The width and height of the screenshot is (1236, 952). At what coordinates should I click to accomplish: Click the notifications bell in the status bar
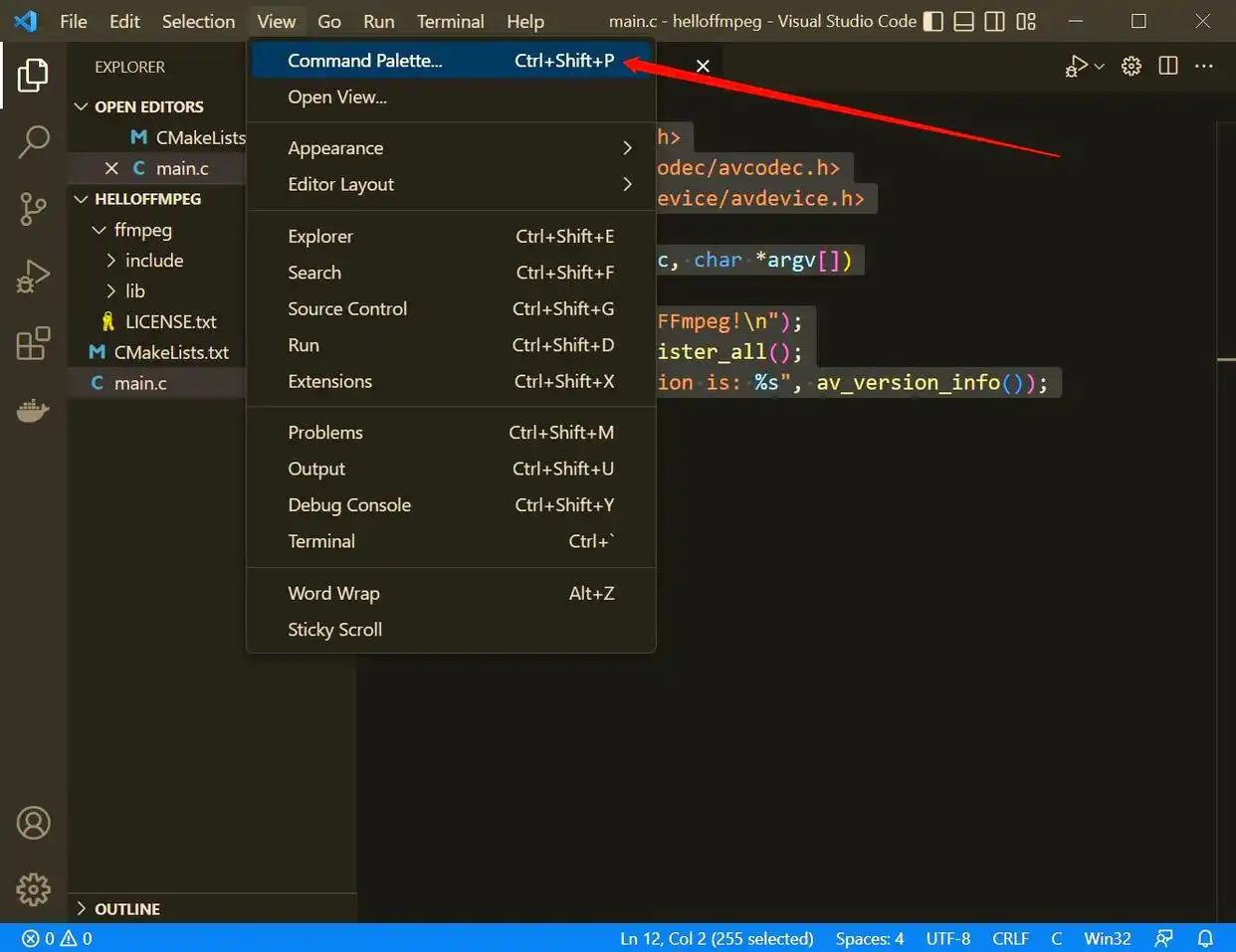point(1206,938)
